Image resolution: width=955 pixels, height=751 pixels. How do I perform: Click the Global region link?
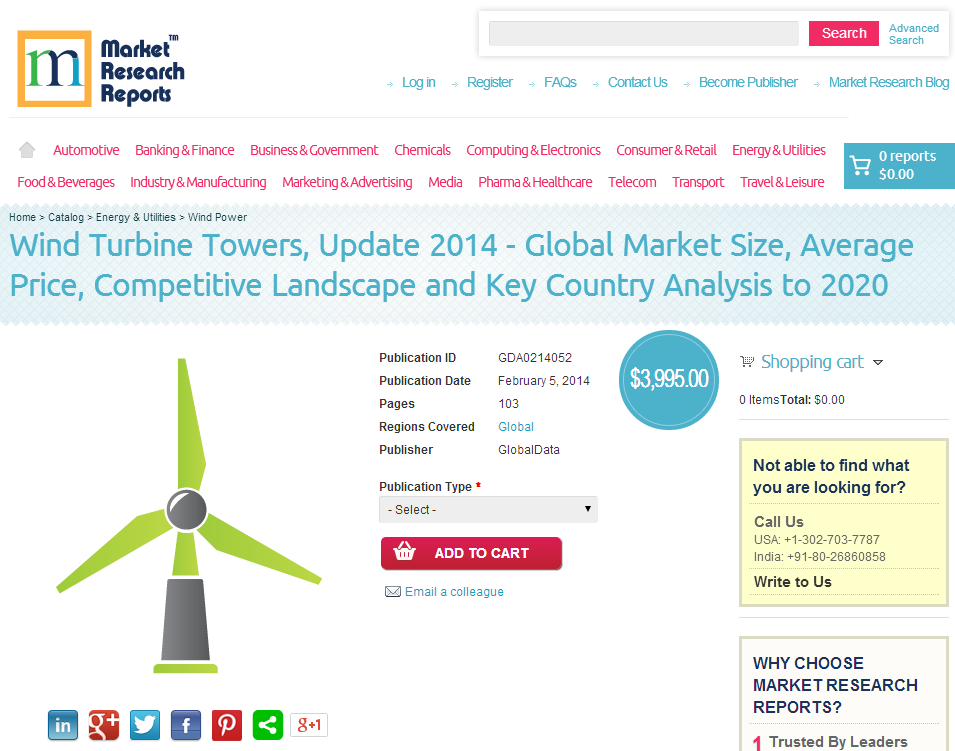(516, 427)
